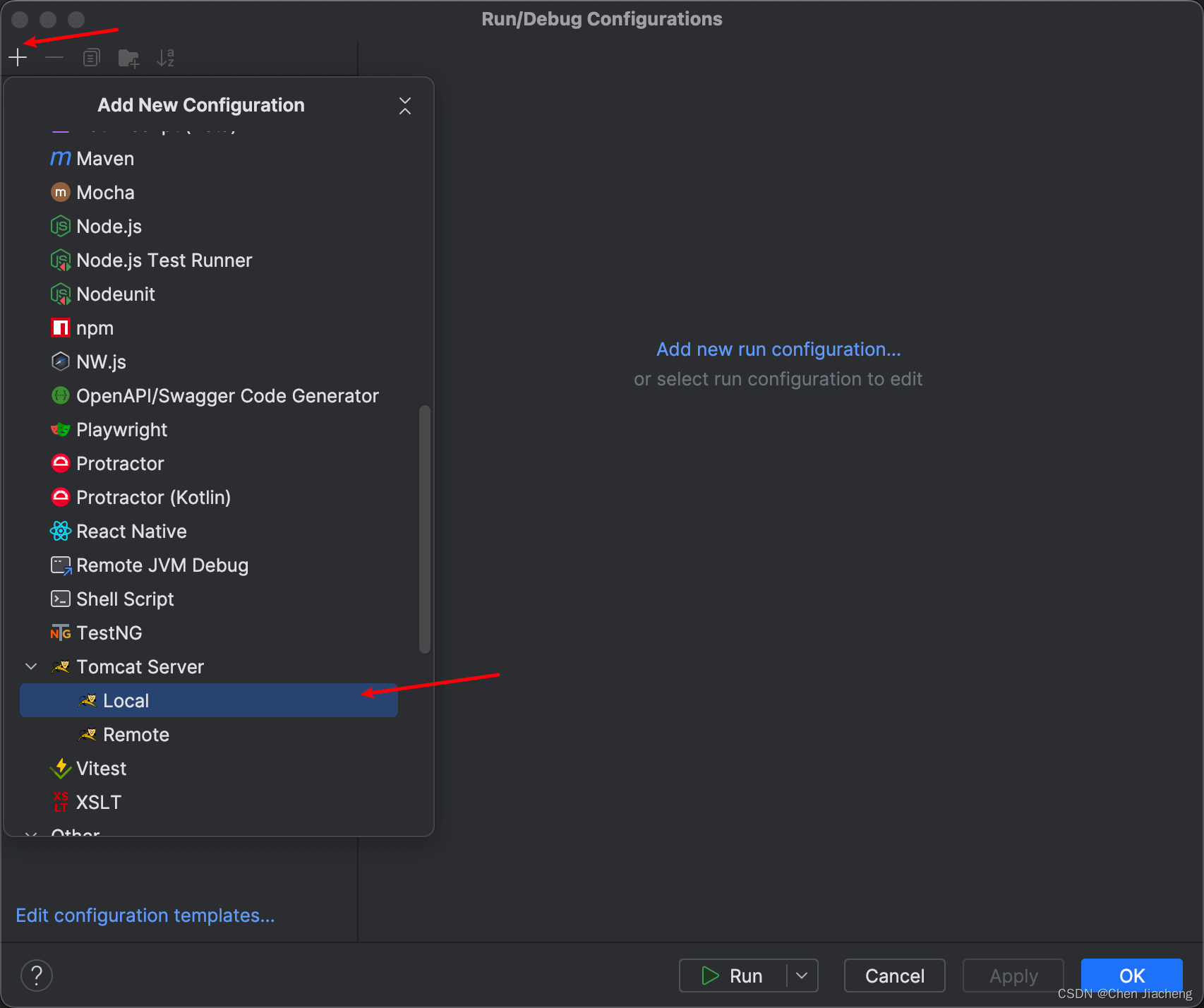Select the NW.js entry
1204x1008 pixels.
tap(208, 362)
